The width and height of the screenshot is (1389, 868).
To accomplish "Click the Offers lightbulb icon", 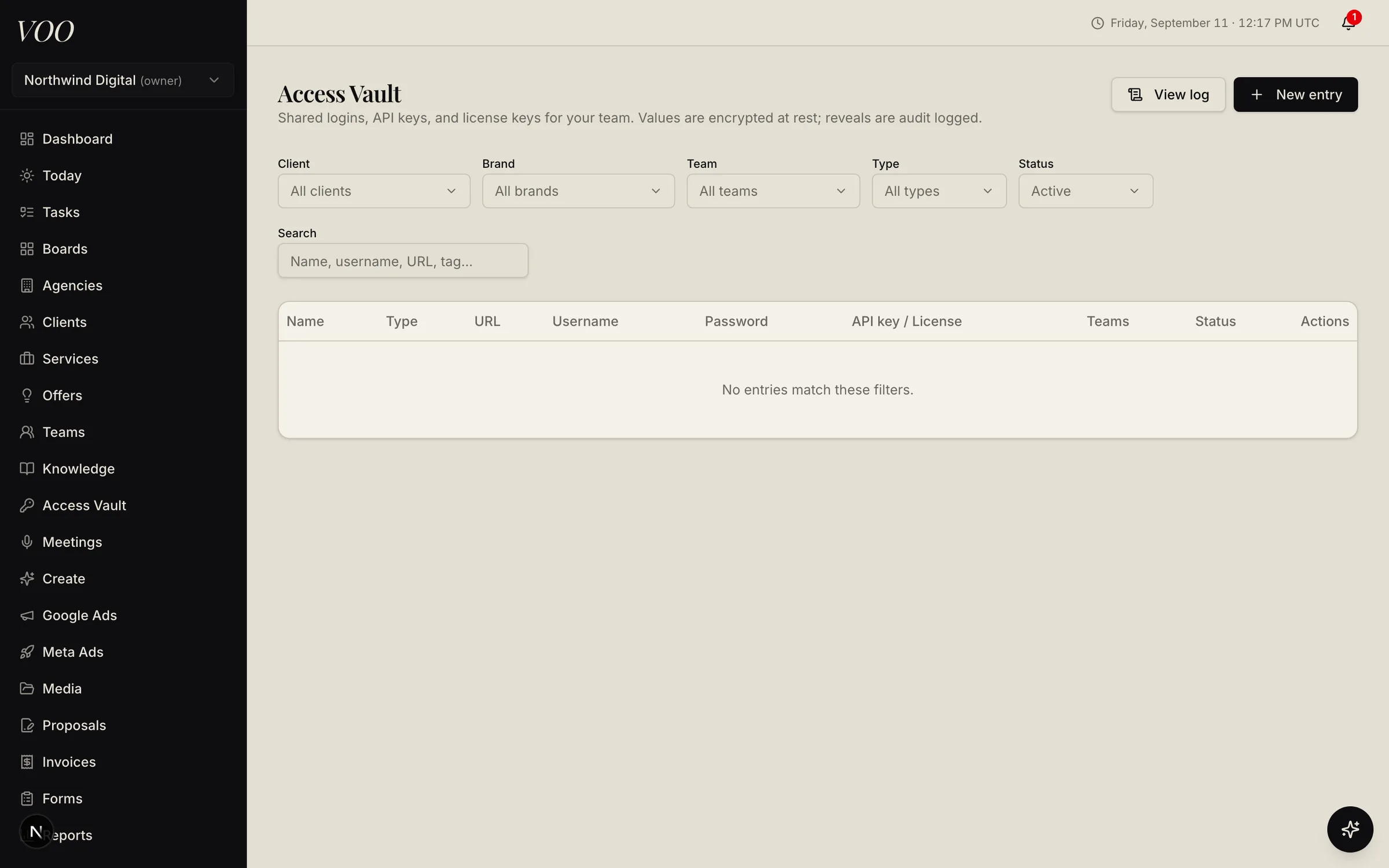I will point(27,395).
